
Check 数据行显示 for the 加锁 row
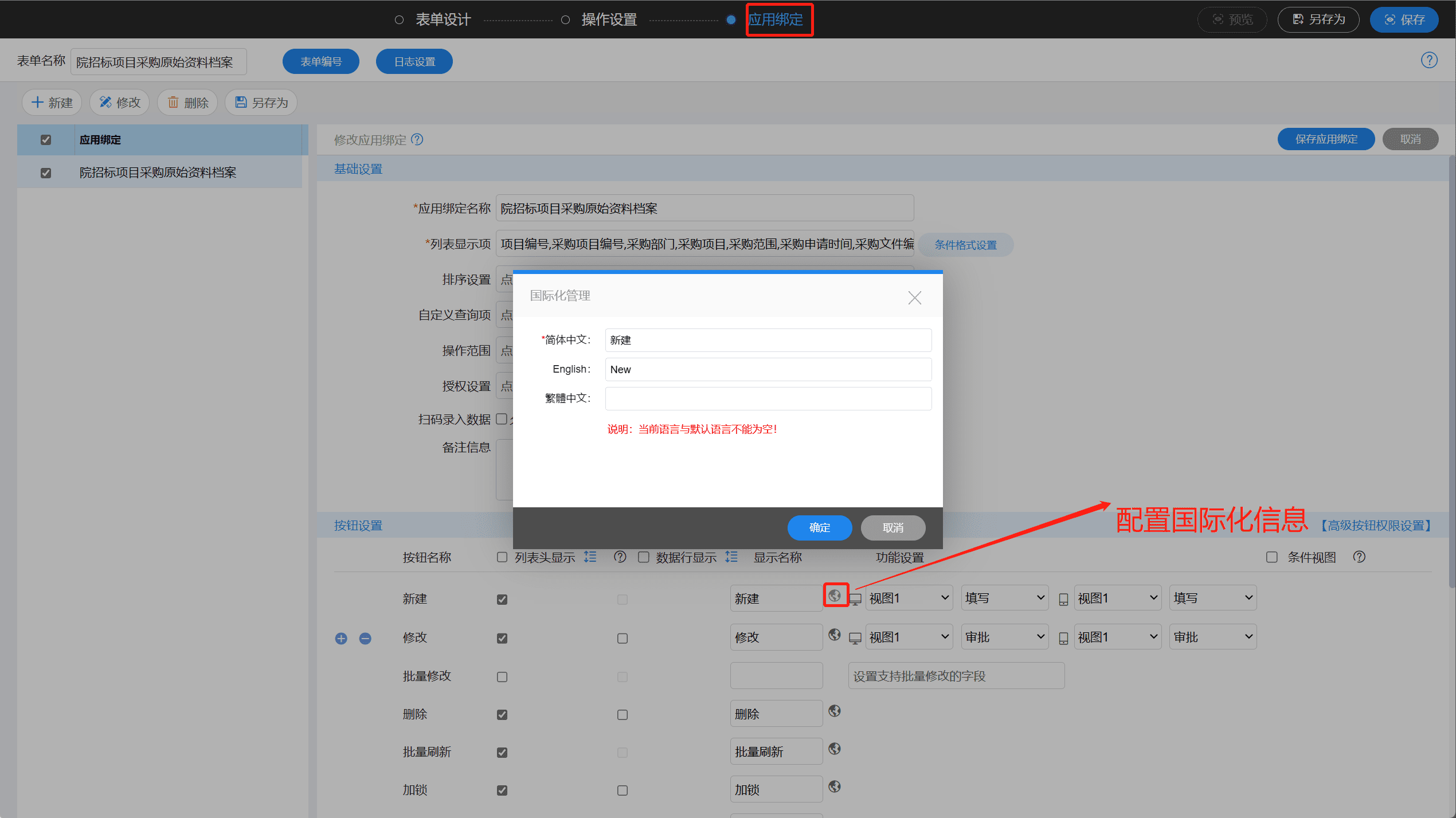[x=623, y=790]
